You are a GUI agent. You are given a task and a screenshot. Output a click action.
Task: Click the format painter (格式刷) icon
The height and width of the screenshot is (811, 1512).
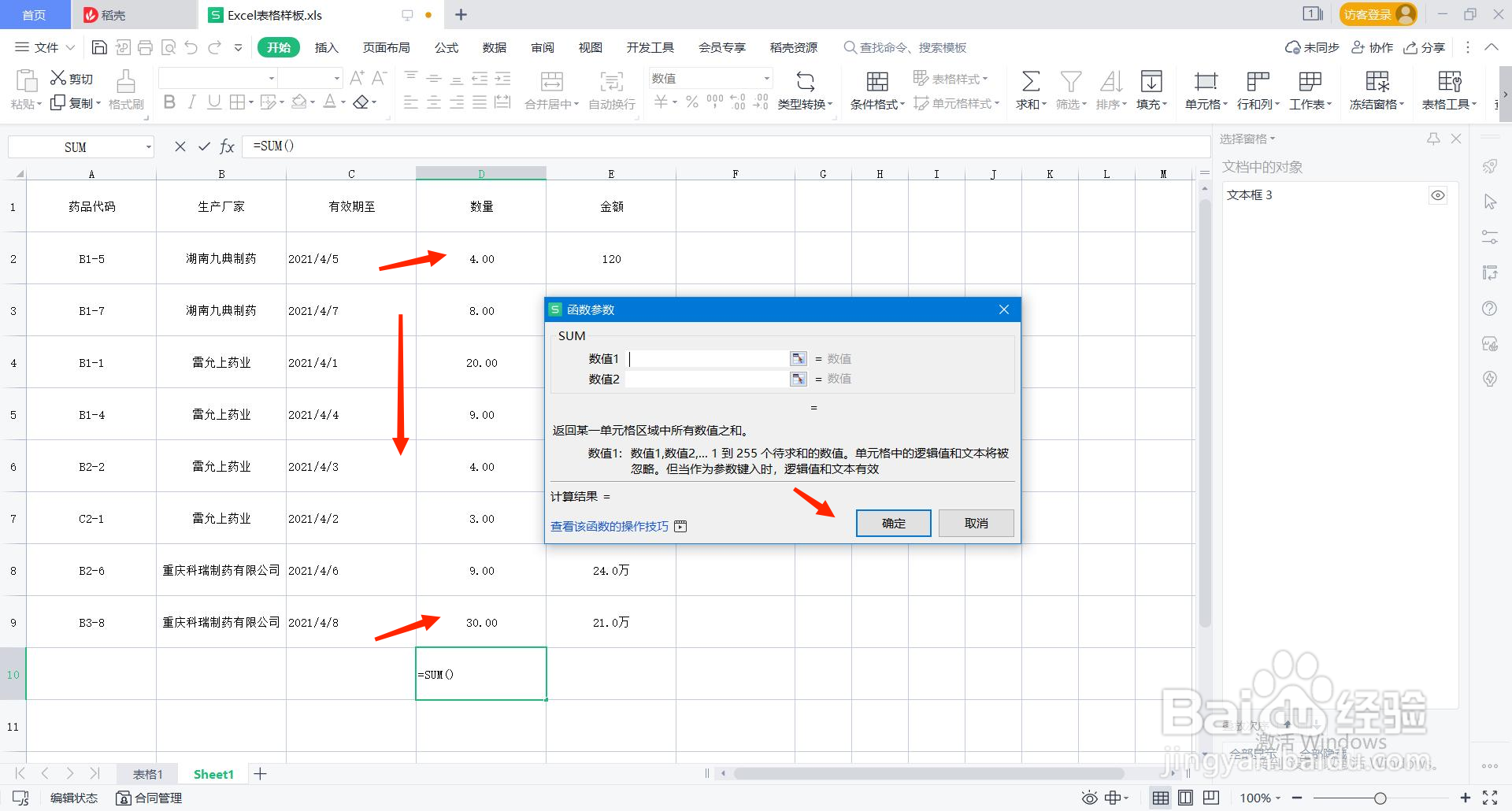pyautogui.click(x=126, y=82)
